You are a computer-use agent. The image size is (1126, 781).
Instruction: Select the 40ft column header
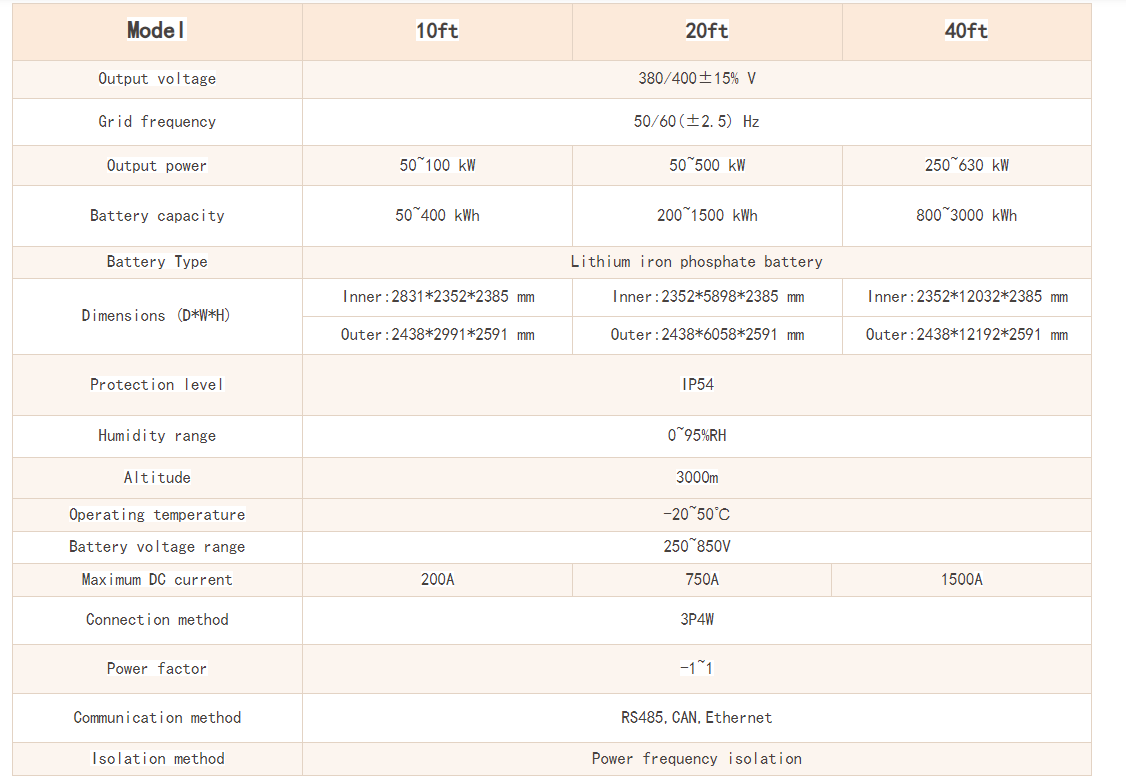[x=966, y=31]
